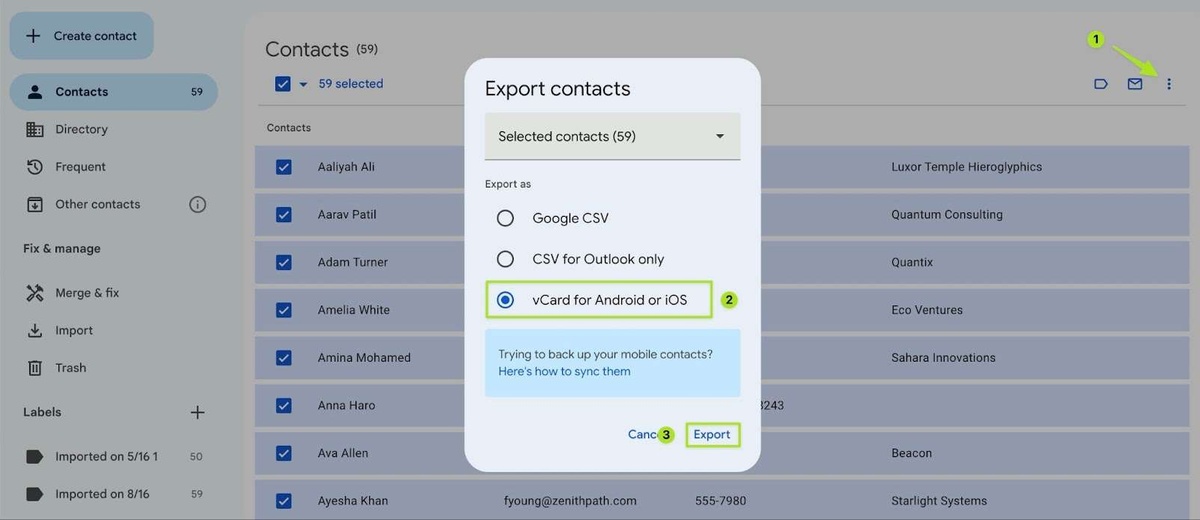
Task: Click the Create contact button
Action: 82,36
